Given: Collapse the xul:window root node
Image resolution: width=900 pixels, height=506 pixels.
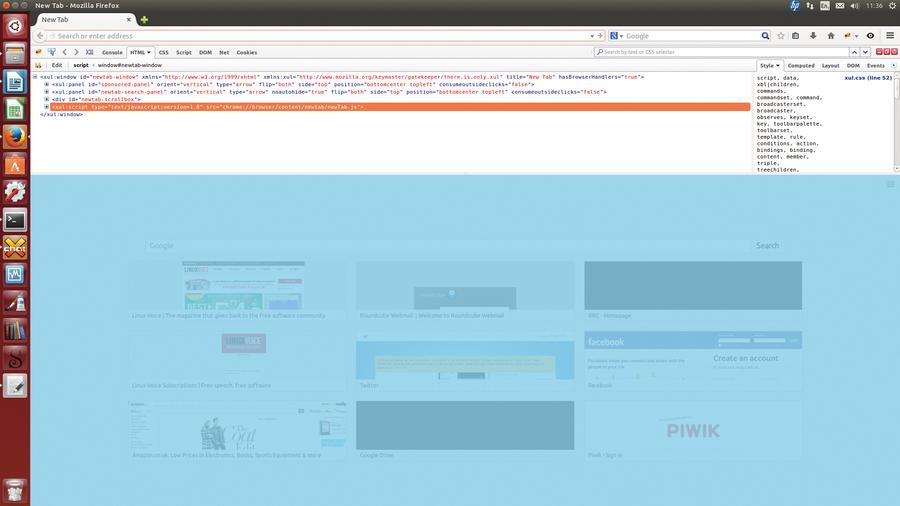Looking at the screenshot, I should click(35, 77).
